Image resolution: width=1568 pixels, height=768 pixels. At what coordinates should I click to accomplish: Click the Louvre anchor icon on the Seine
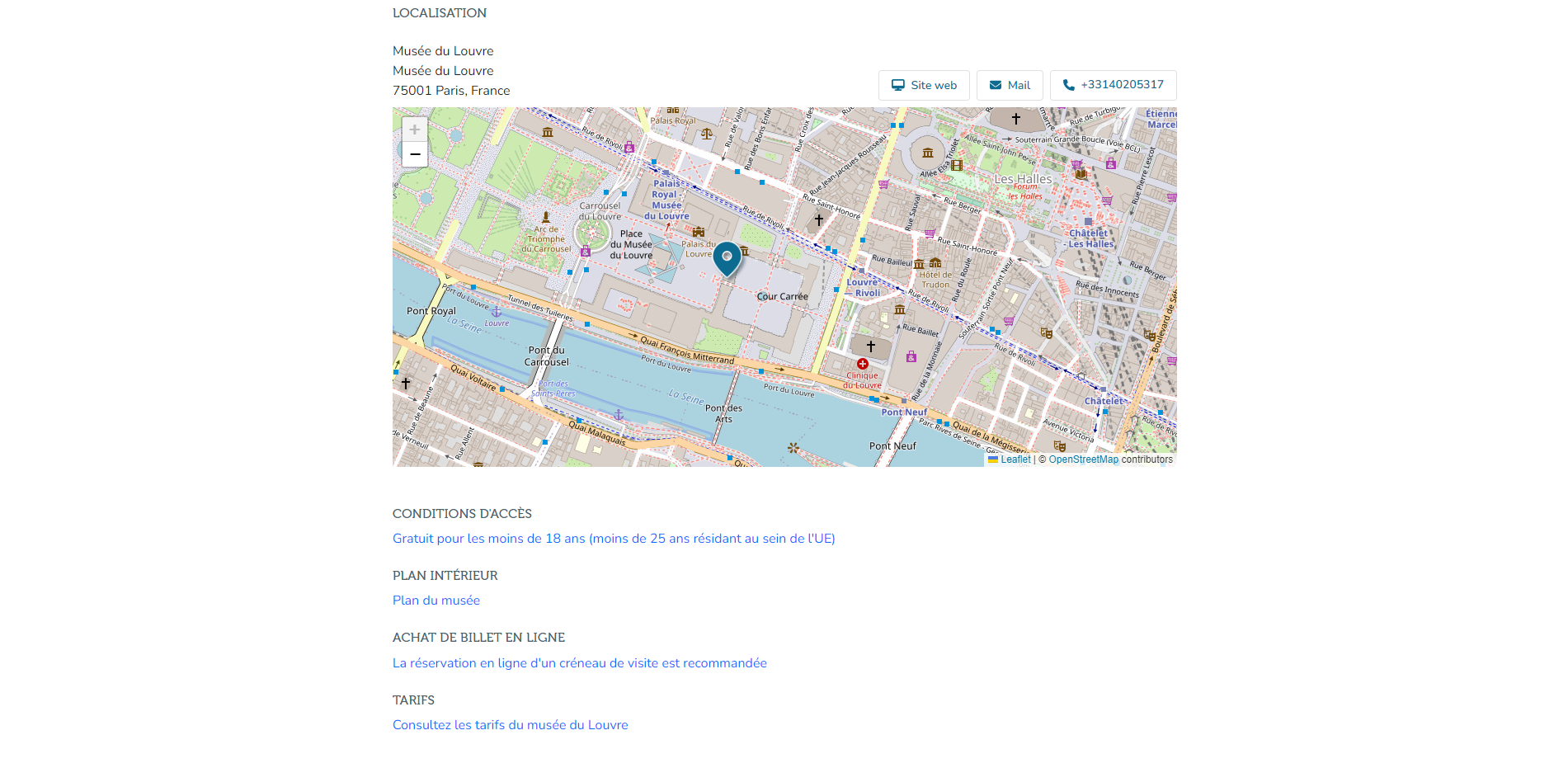click(497, 312)
